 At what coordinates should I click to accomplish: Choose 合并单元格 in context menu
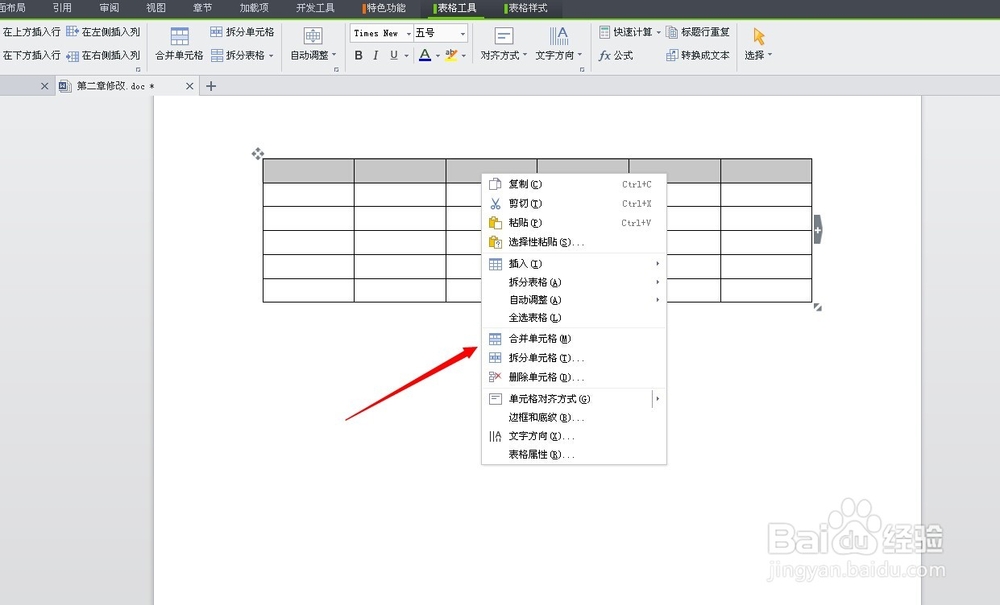click(x=574, y=339)
